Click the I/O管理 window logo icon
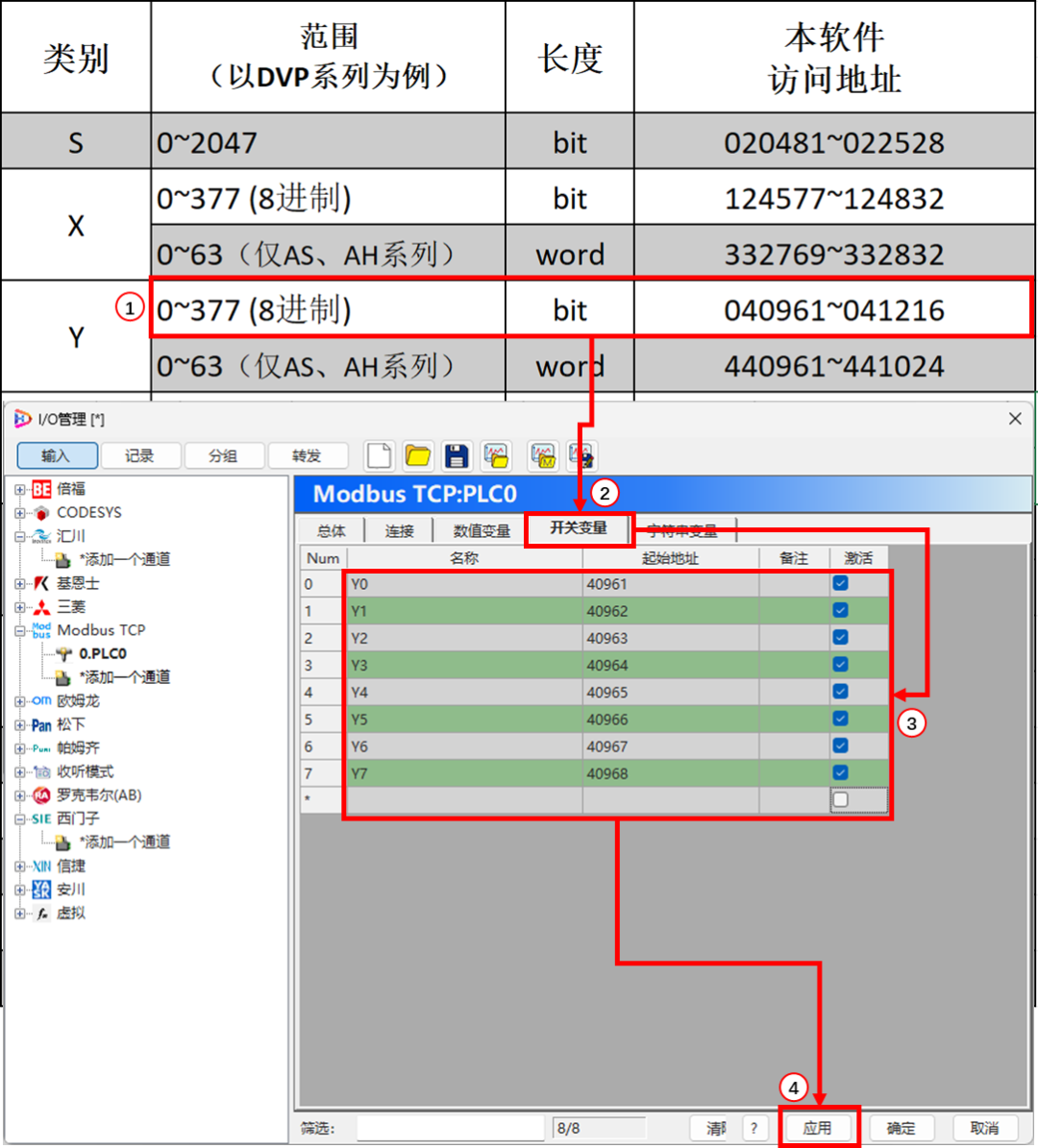Screen dimensions: 1038x1148 23,419
